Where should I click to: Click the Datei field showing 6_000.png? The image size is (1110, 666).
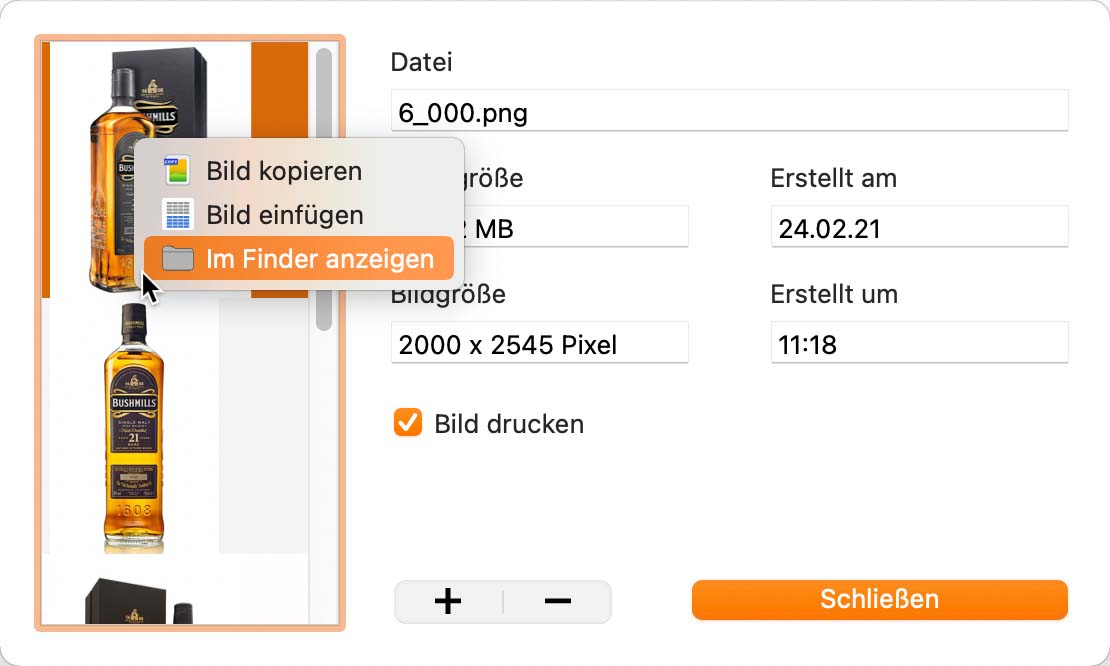729,110
